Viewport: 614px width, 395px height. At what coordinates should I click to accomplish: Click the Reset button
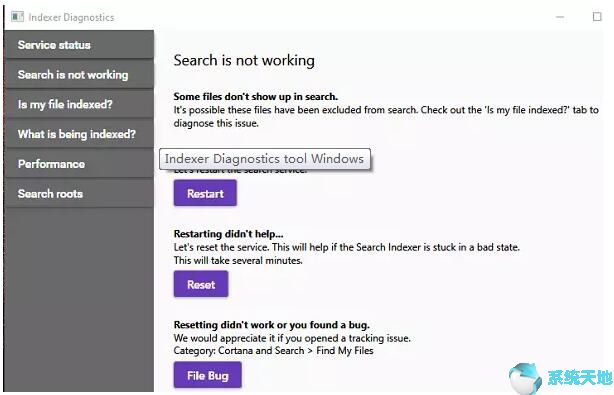(x=201, y=284)
